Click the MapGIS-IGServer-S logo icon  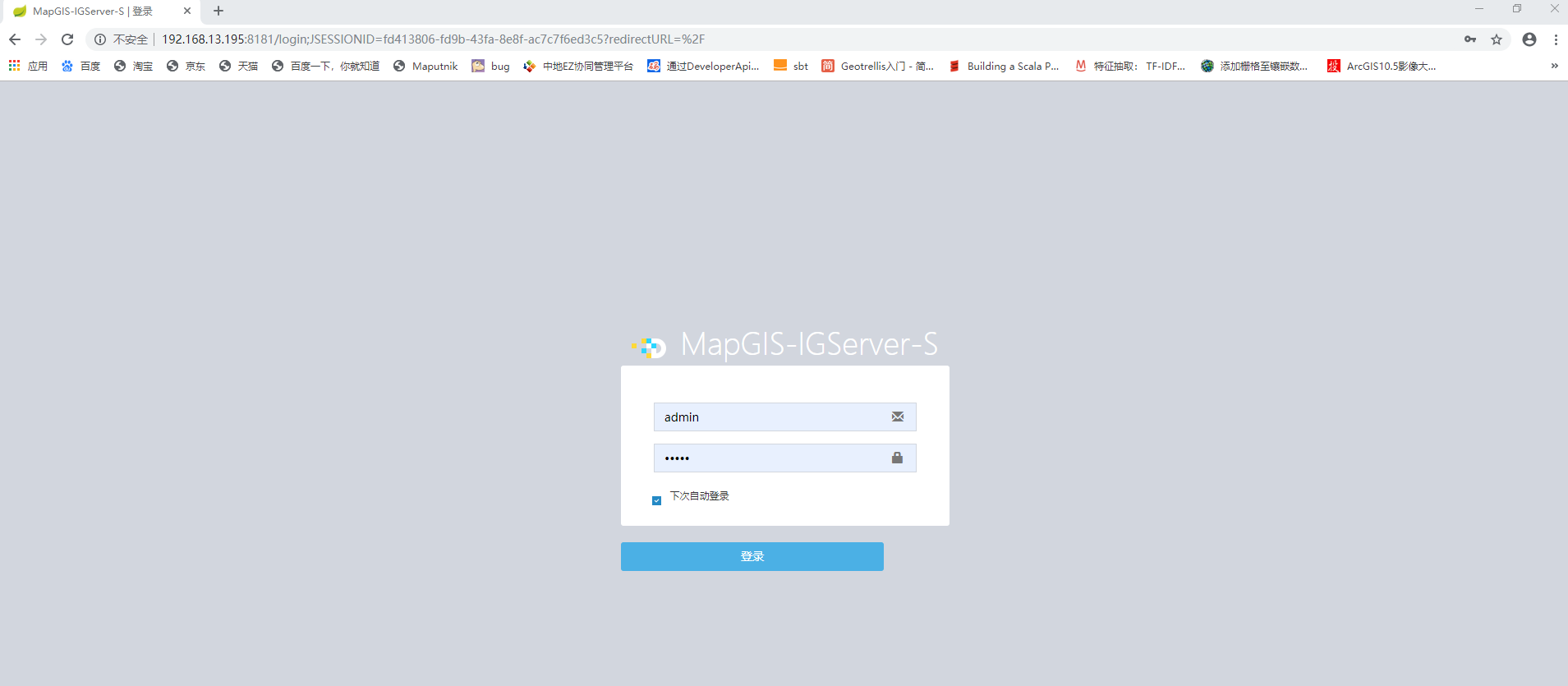click(650, 348)
